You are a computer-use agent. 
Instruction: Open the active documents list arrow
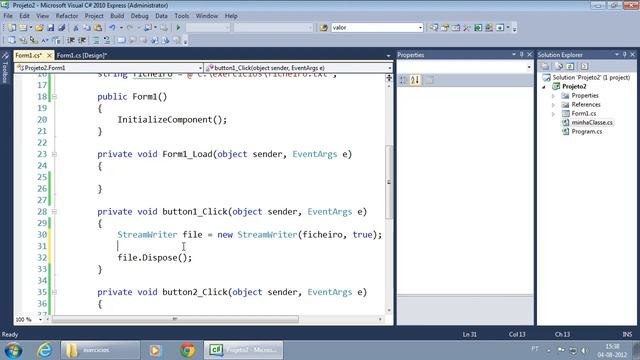[388, 56]
